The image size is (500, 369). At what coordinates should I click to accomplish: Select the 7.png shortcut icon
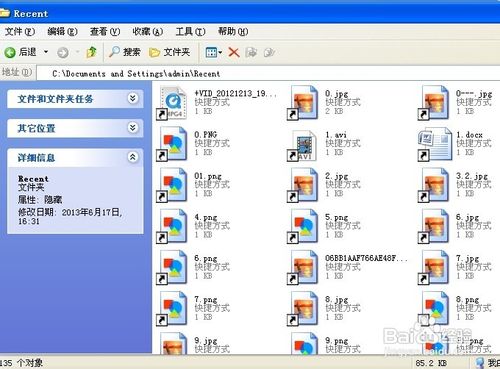click(x=172, y=308)
